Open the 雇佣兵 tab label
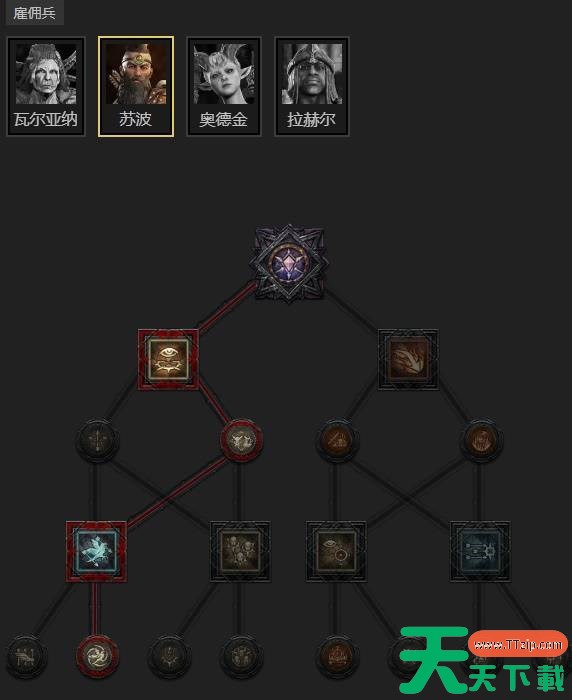This screenshot has width=572, height=700. (34, 12)
